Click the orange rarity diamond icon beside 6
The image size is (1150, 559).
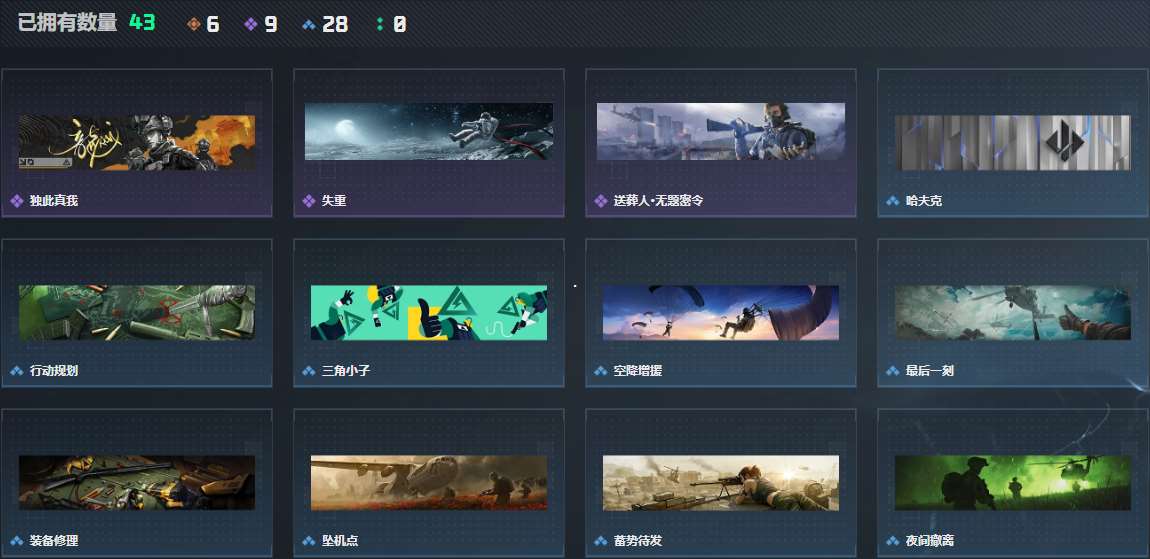point(194,24)
